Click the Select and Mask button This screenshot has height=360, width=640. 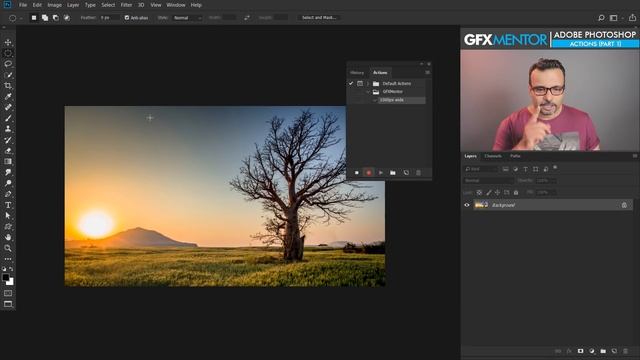[x=319, y=18]
